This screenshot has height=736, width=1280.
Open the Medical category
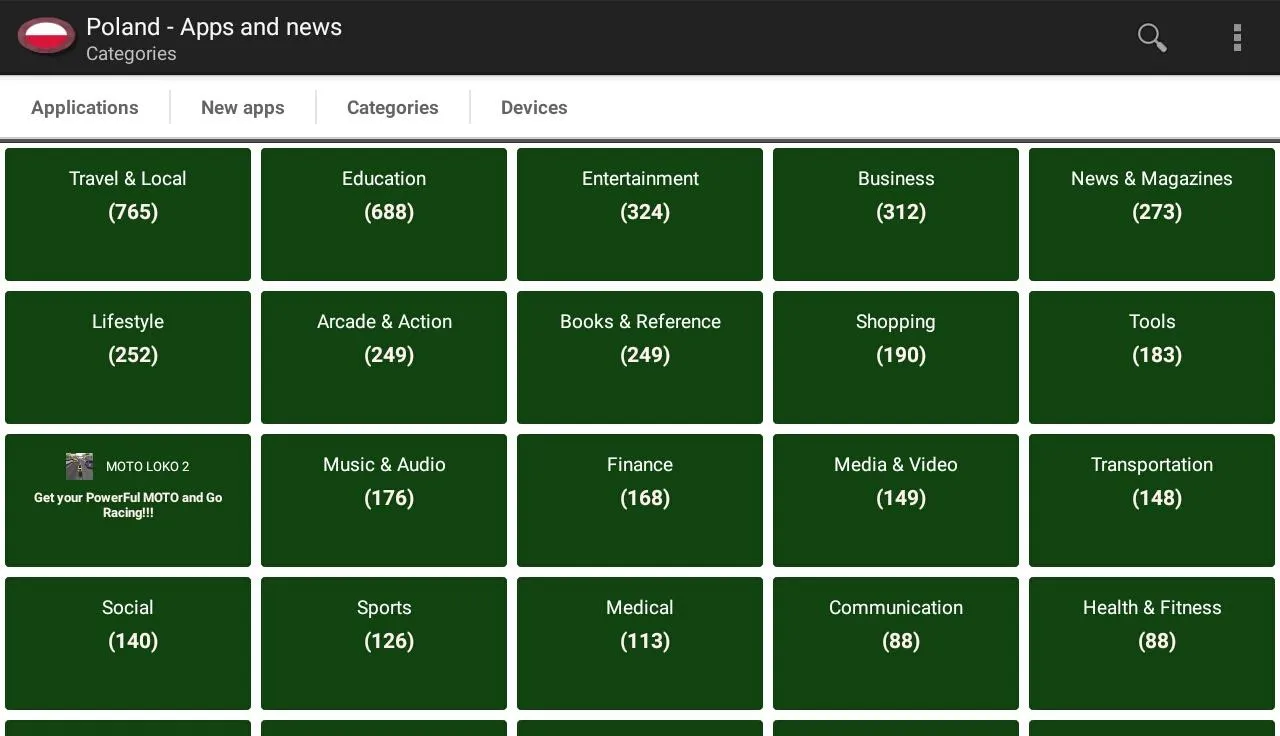point(640,643)
